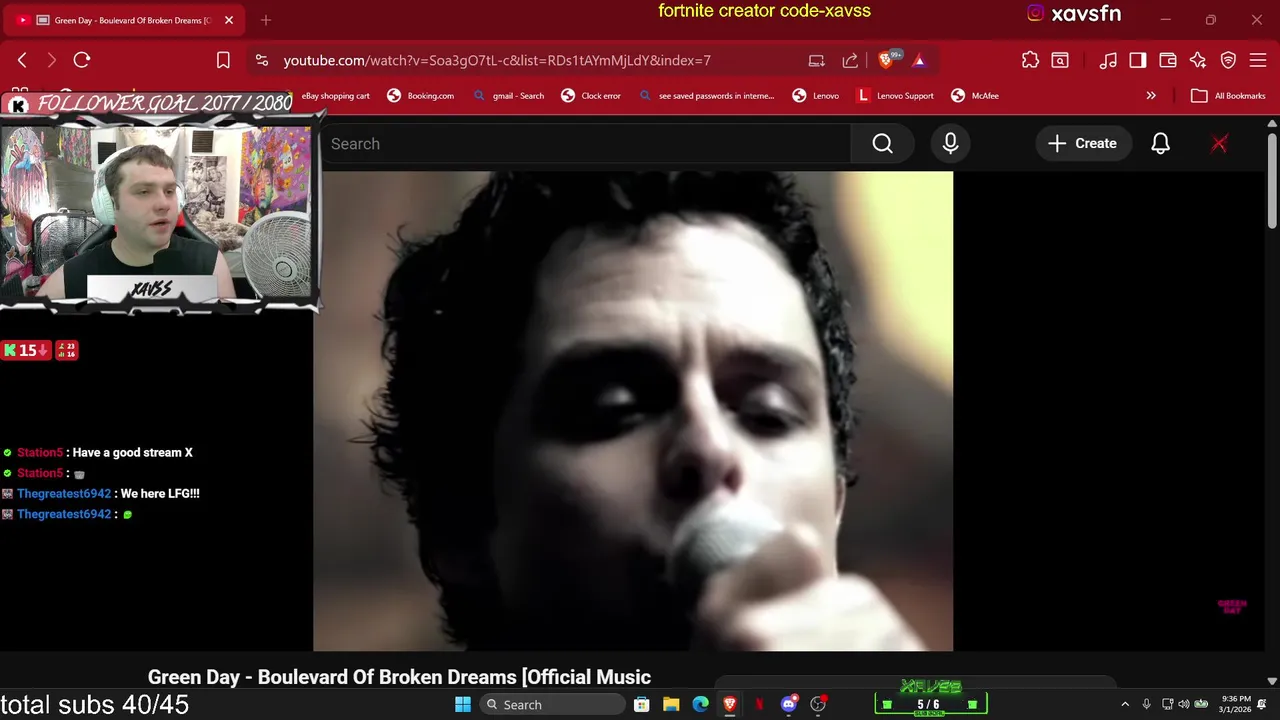Search YouTube with the magnifier button

point(882,144)
